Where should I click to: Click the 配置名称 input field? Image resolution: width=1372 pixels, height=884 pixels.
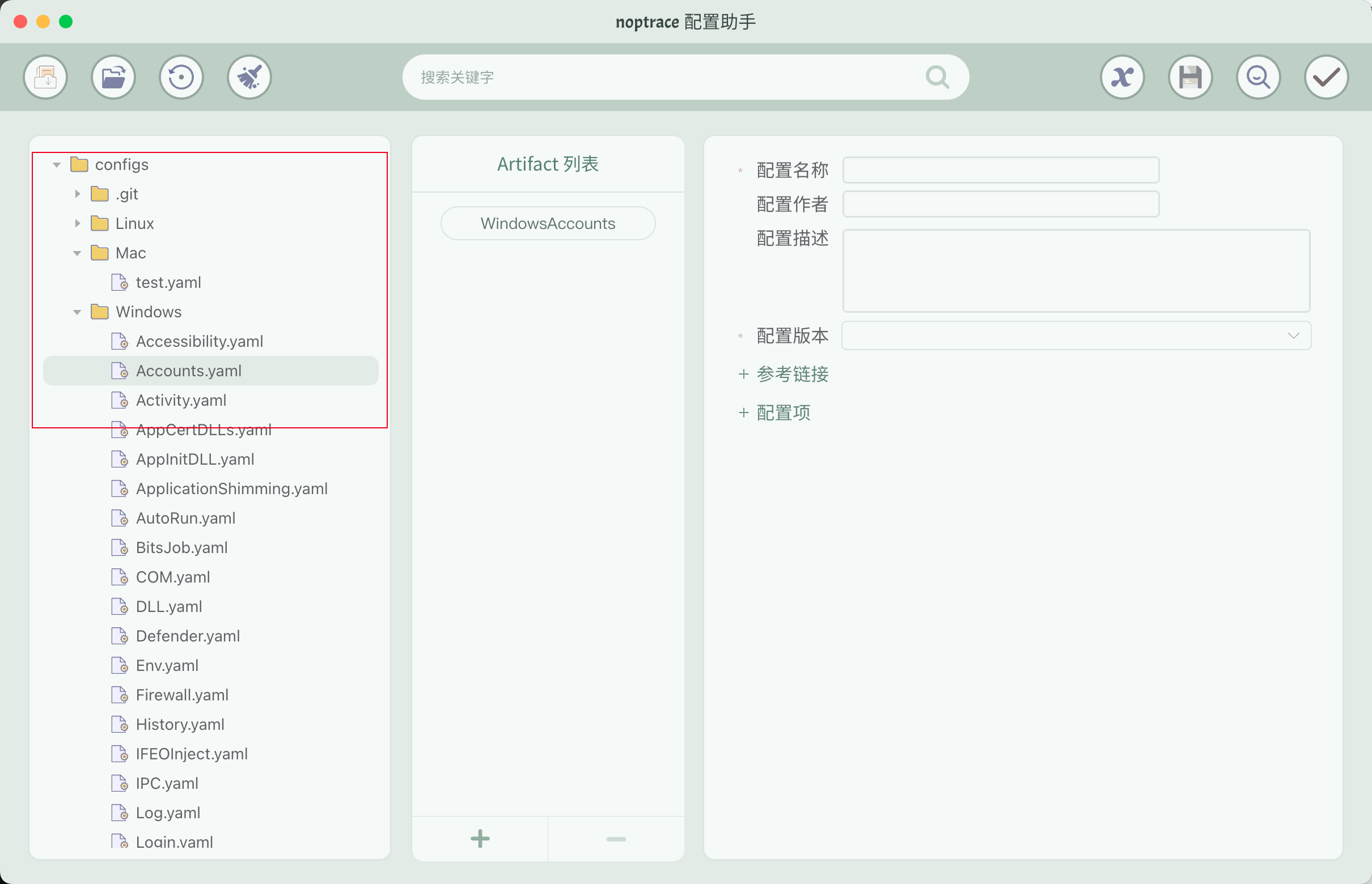(x=1000, y=169)
